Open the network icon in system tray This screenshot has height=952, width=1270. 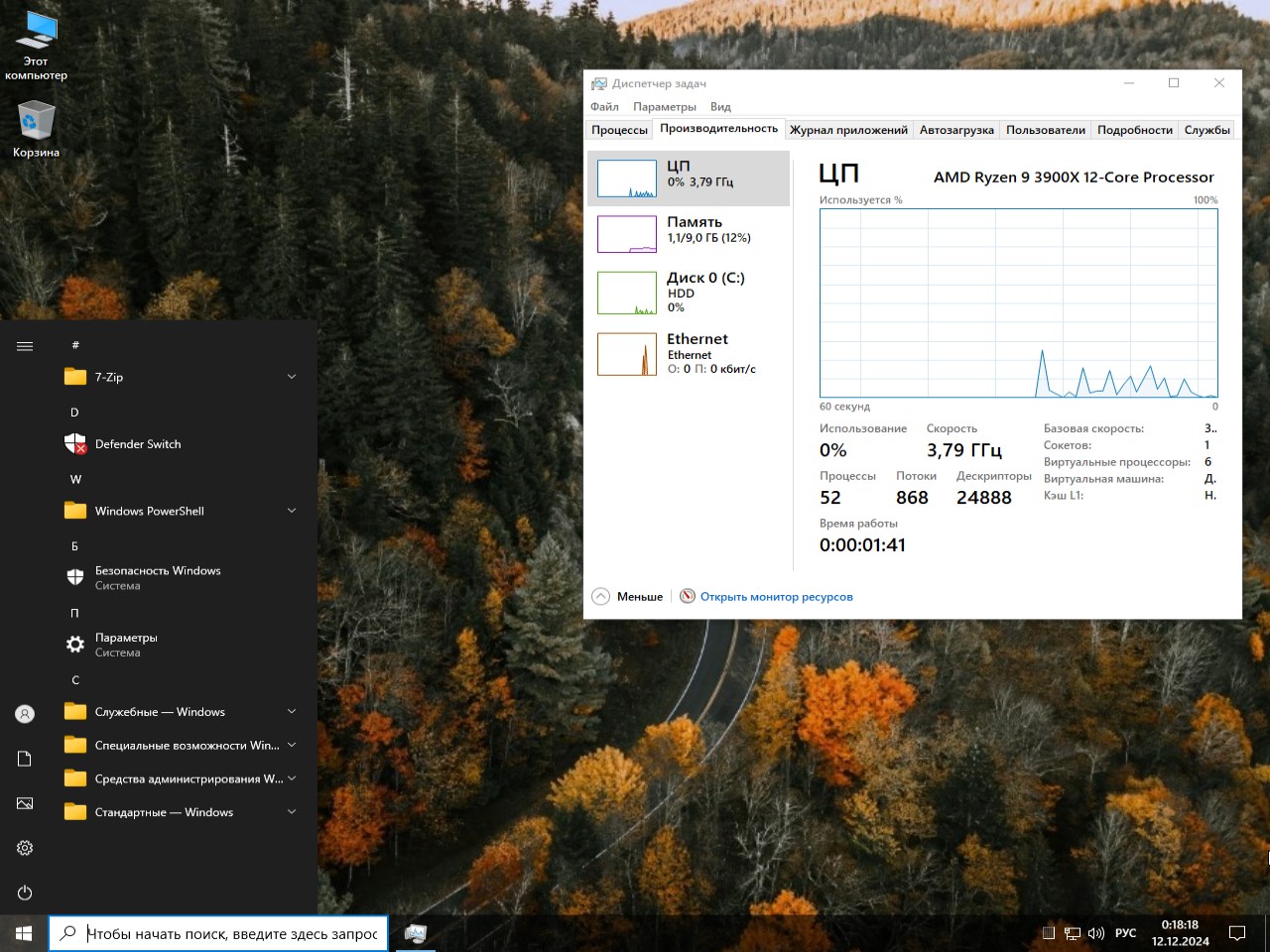(1073, 933)
